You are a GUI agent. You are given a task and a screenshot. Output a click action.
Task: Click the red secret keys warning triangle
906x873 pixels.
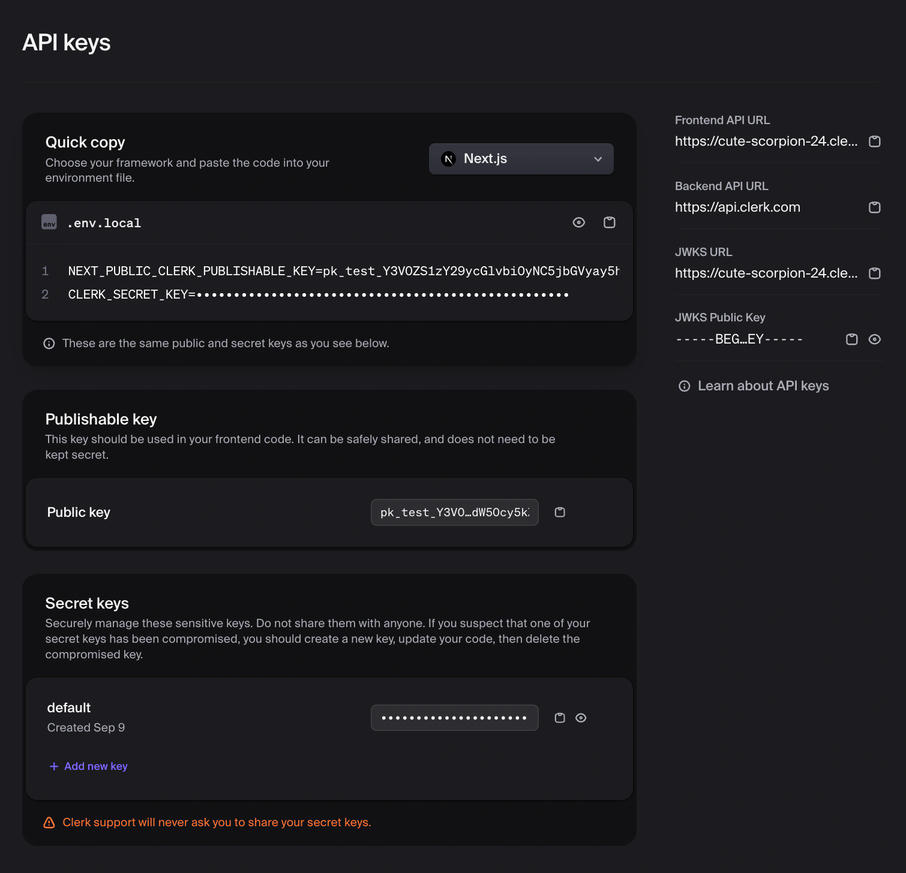pos(49,821)
